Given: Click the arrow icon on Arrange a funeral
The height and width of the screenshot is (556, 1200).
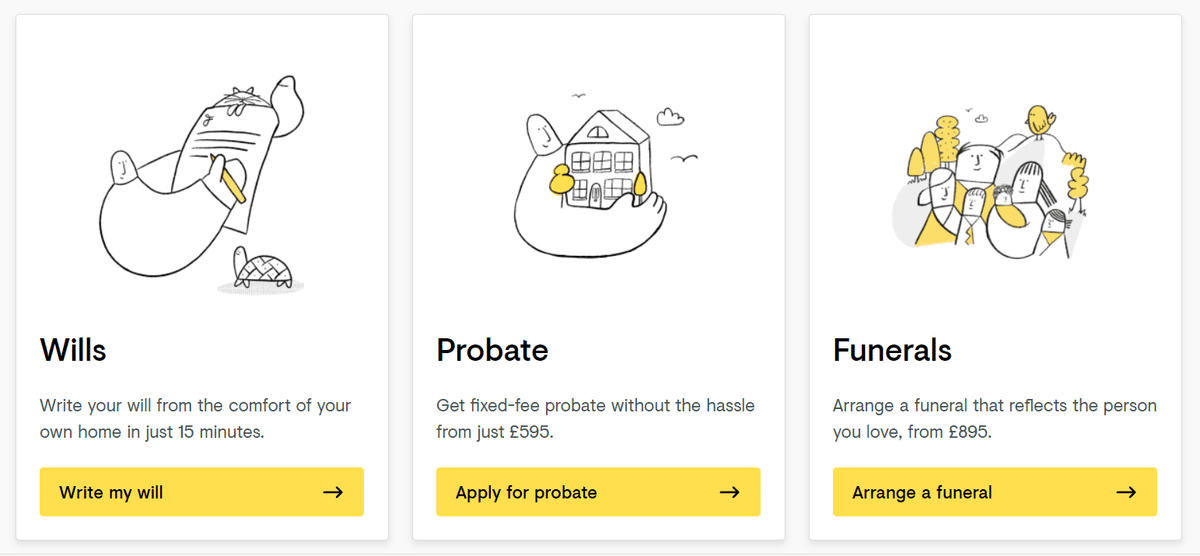Looking at the screenshot, I should click(x=1126, y=492).
